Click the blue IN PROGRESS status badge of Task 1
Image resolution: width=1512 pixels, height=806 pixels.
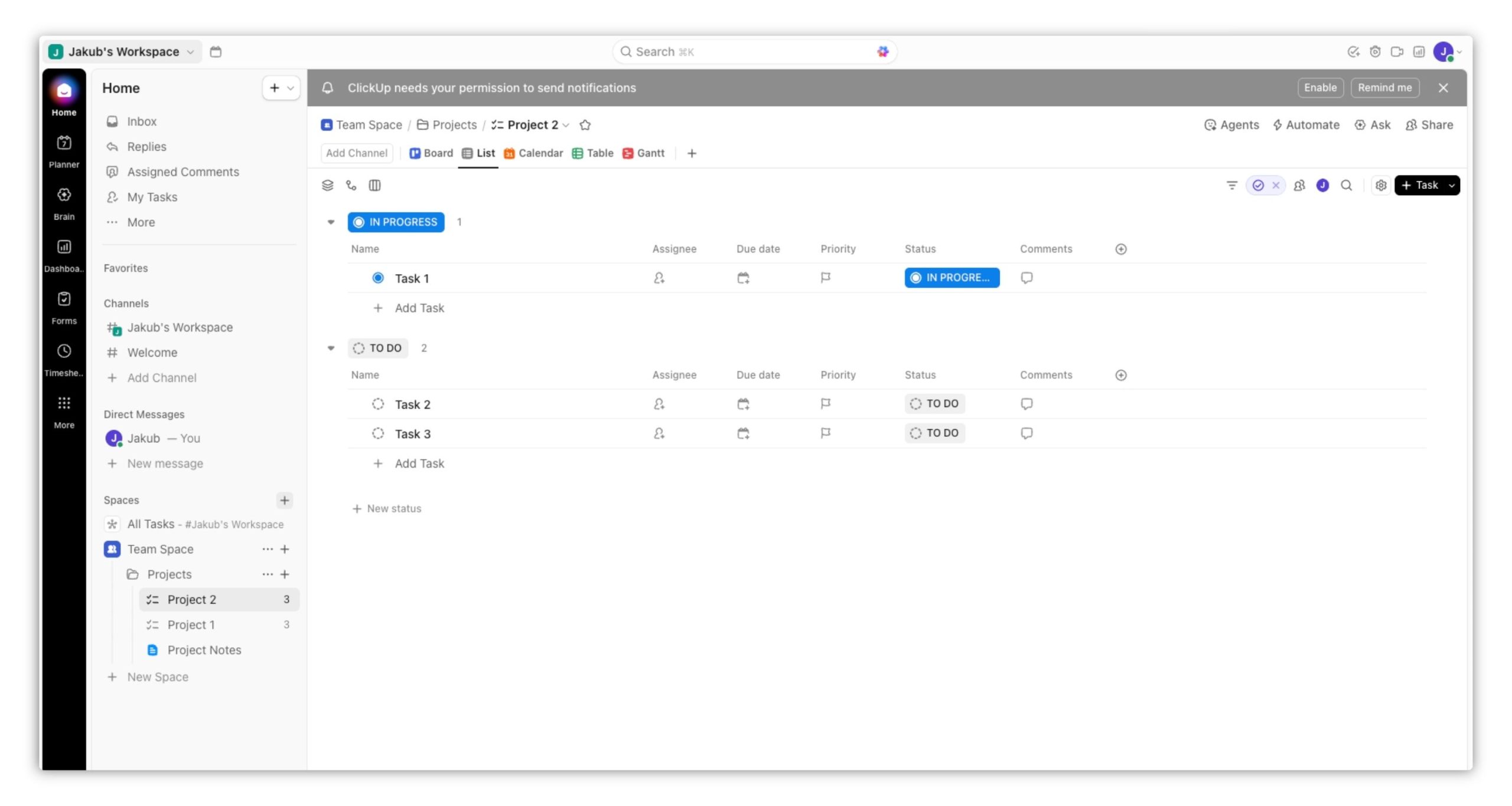click(951, 278)
